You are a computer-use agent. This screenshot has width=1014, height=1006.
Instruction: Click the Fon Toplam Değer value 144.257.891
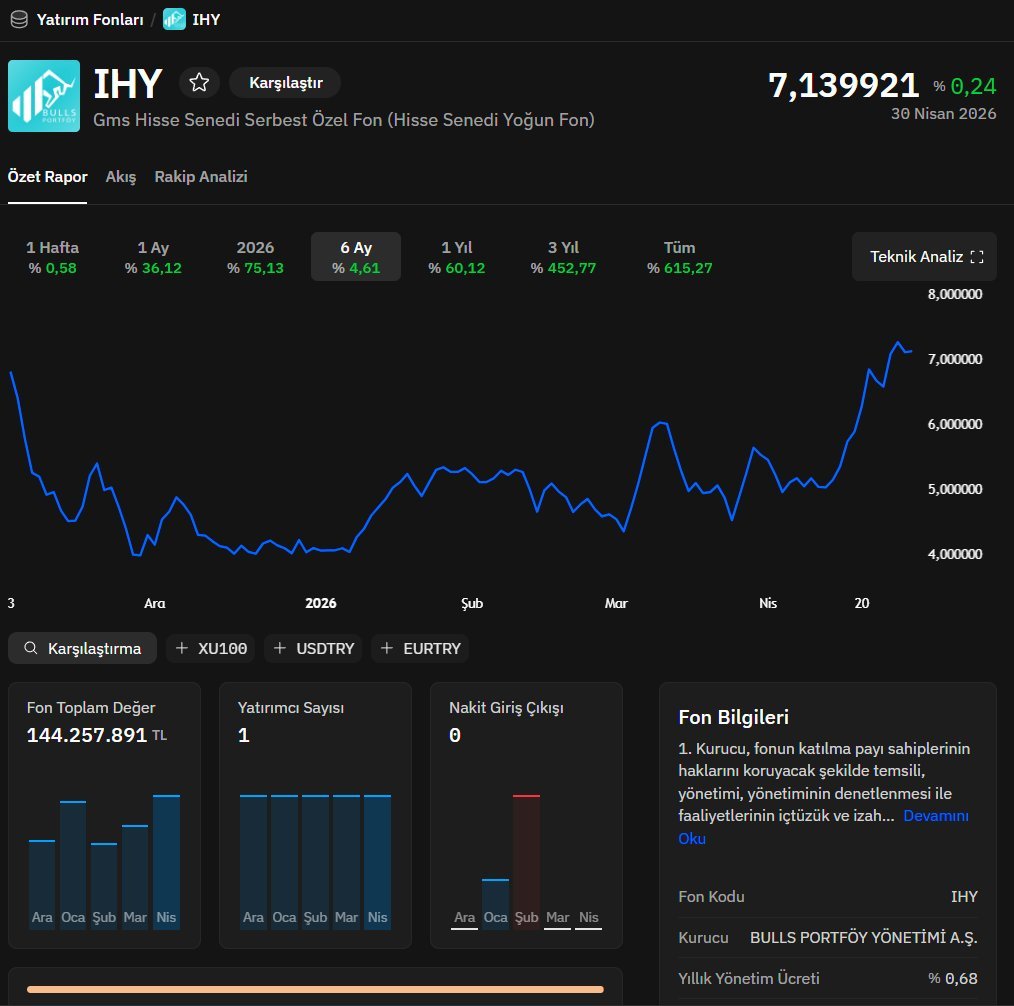click(87, 735)
